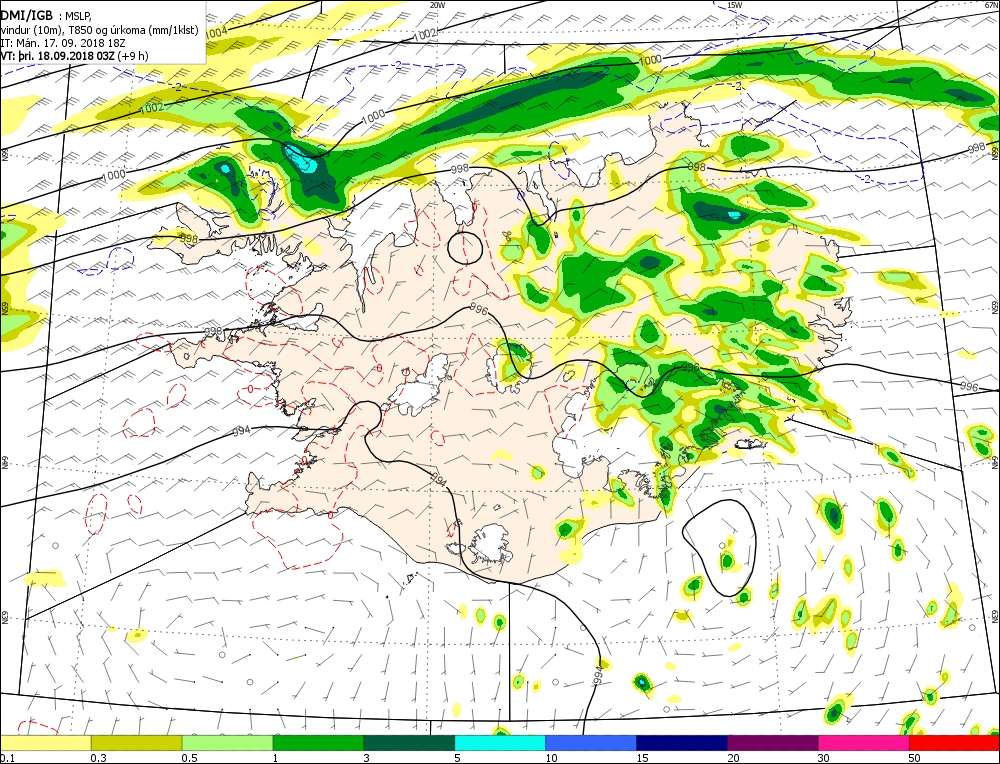Viewport: 1000px width, 764px height.
Task: Click the '10' legend value
Action: 552,758
